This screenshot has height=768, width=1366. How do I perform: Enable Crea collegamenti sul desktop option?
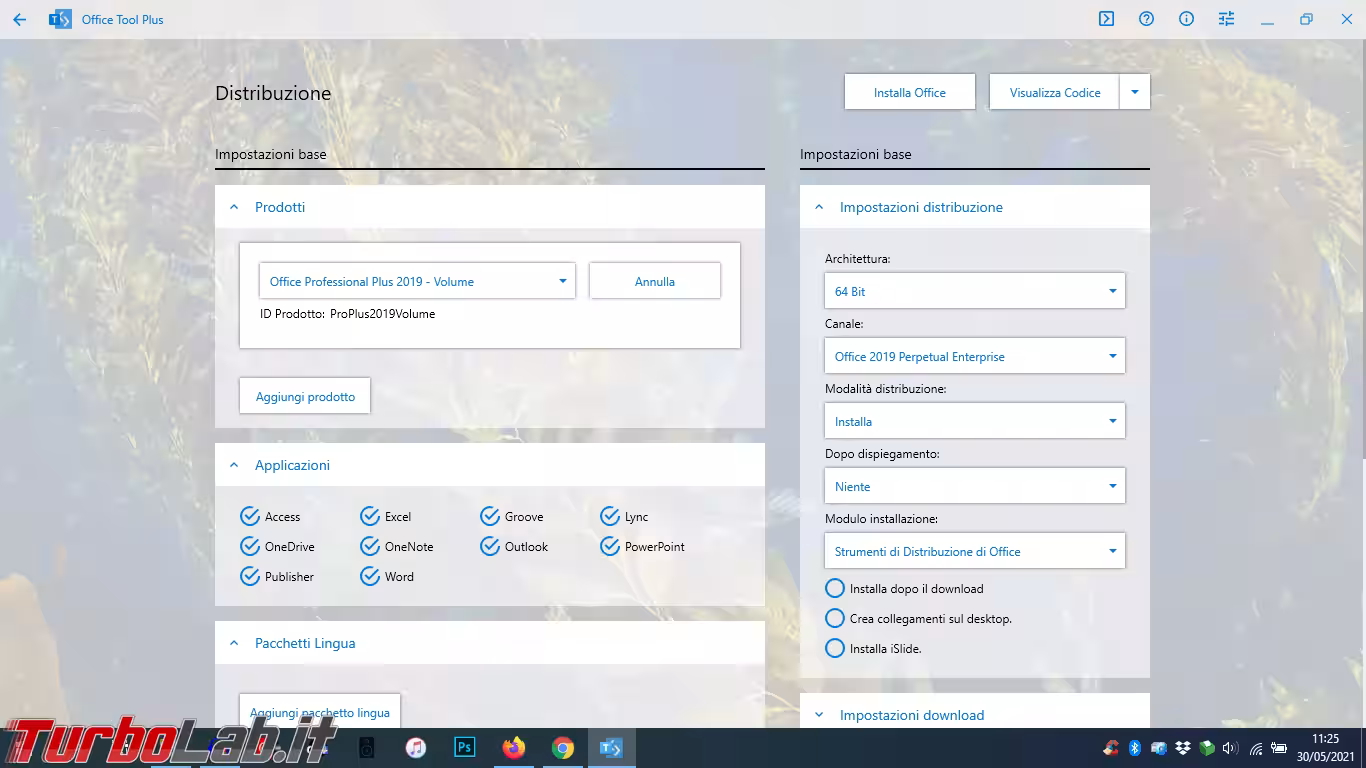pyautogui.click(x=835, y=619)
